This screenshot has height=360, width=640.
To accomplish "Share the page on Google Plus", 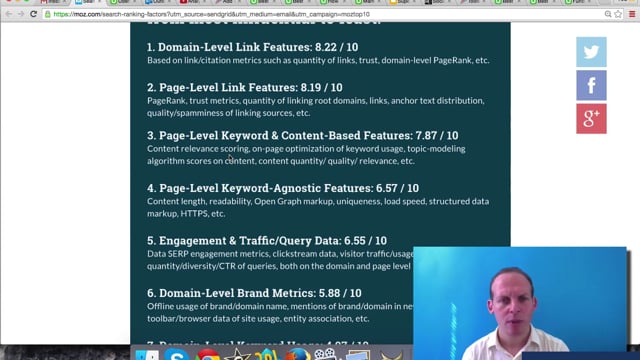I will (x=591, y=119).
